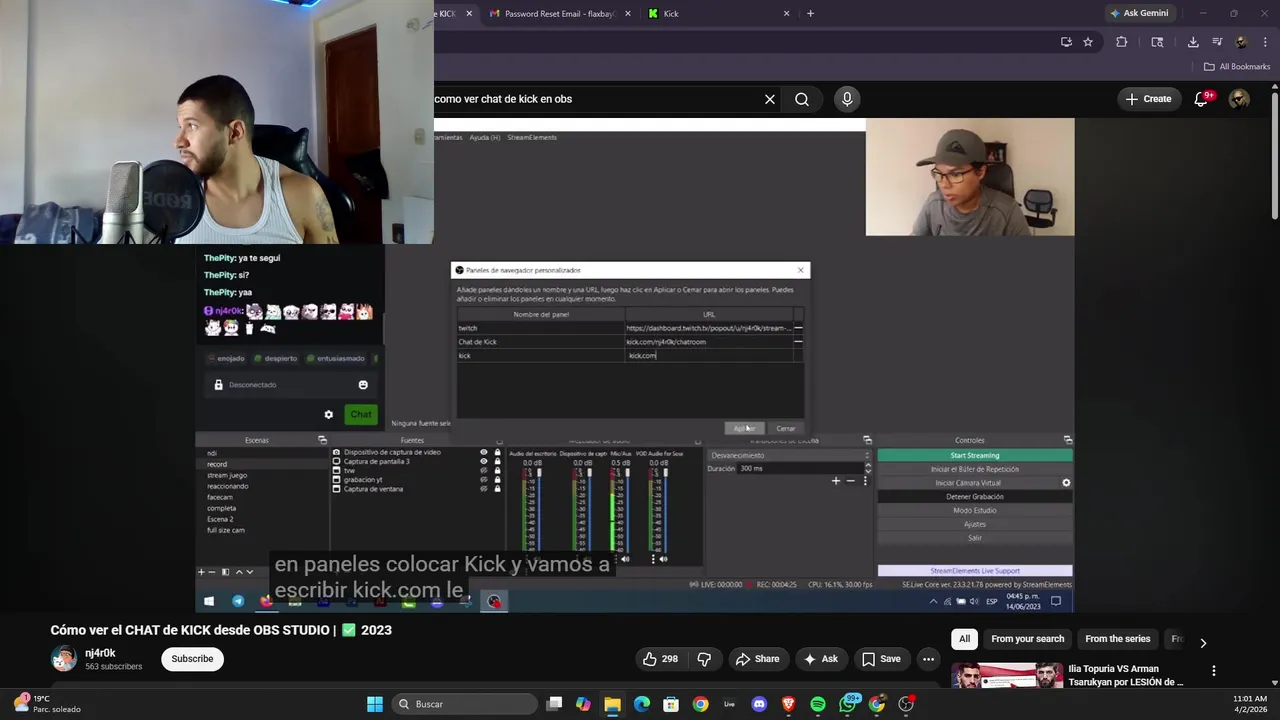Screen dimensions: 1280x720
Task: Open more actions ellipsis beside Save
Action: (928, 659)
